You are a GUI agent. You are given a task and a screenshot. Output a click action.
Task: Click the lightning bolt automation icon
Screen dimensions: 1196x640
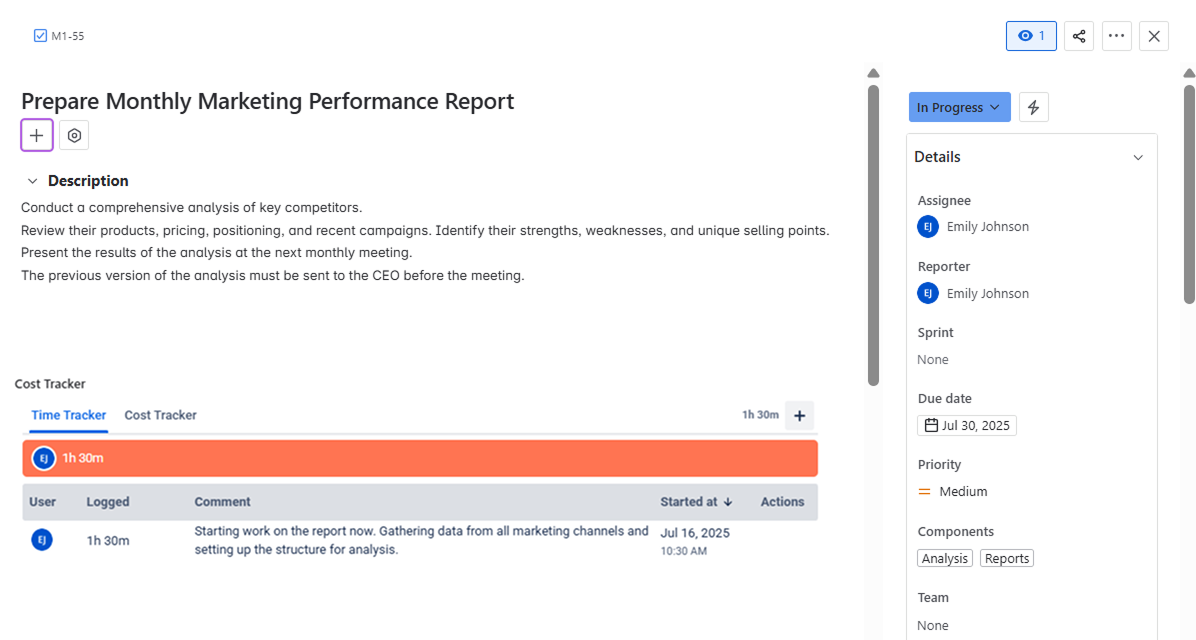1034,108
